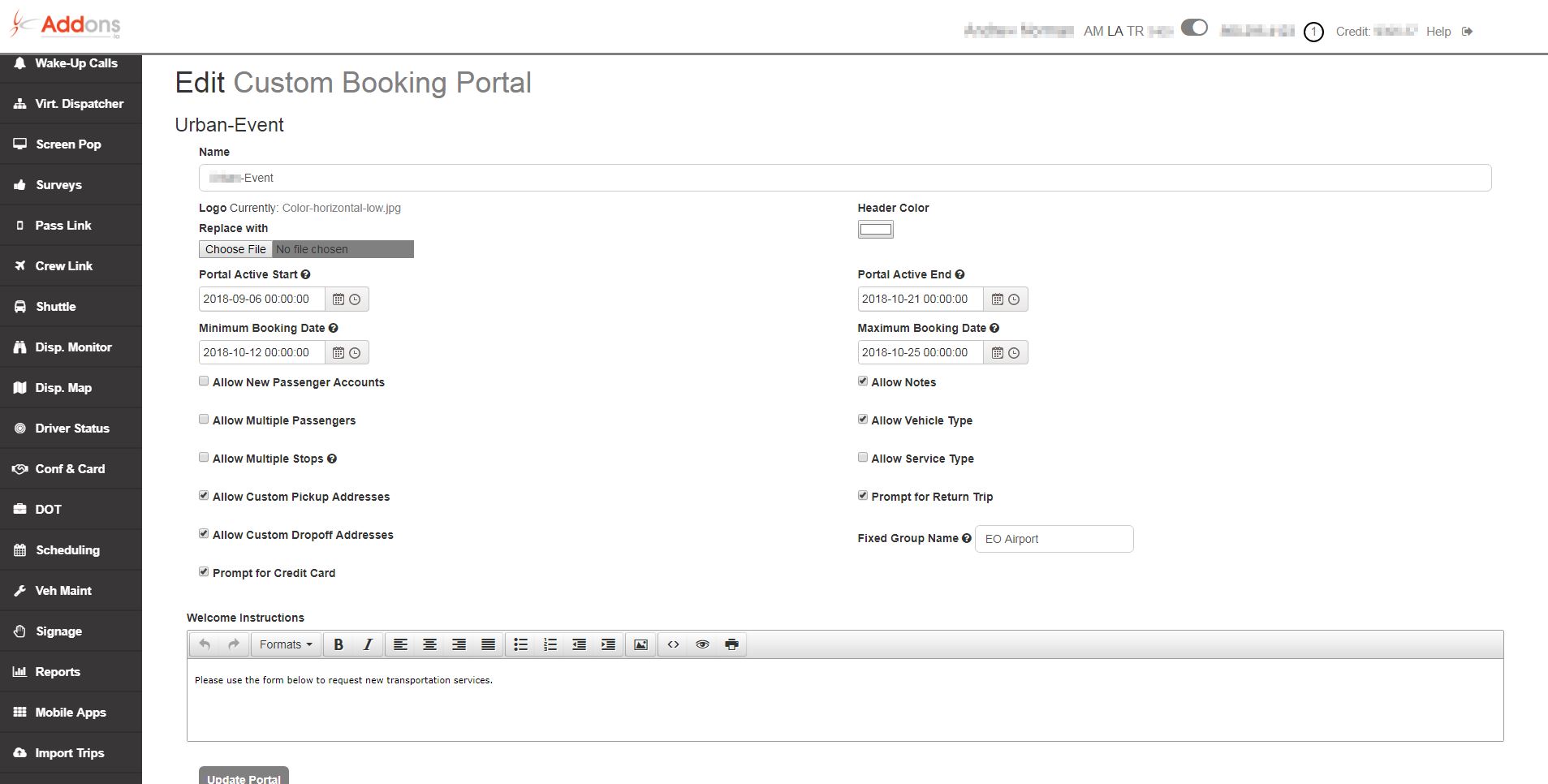Click the Update Portal button

pos(243,777)
